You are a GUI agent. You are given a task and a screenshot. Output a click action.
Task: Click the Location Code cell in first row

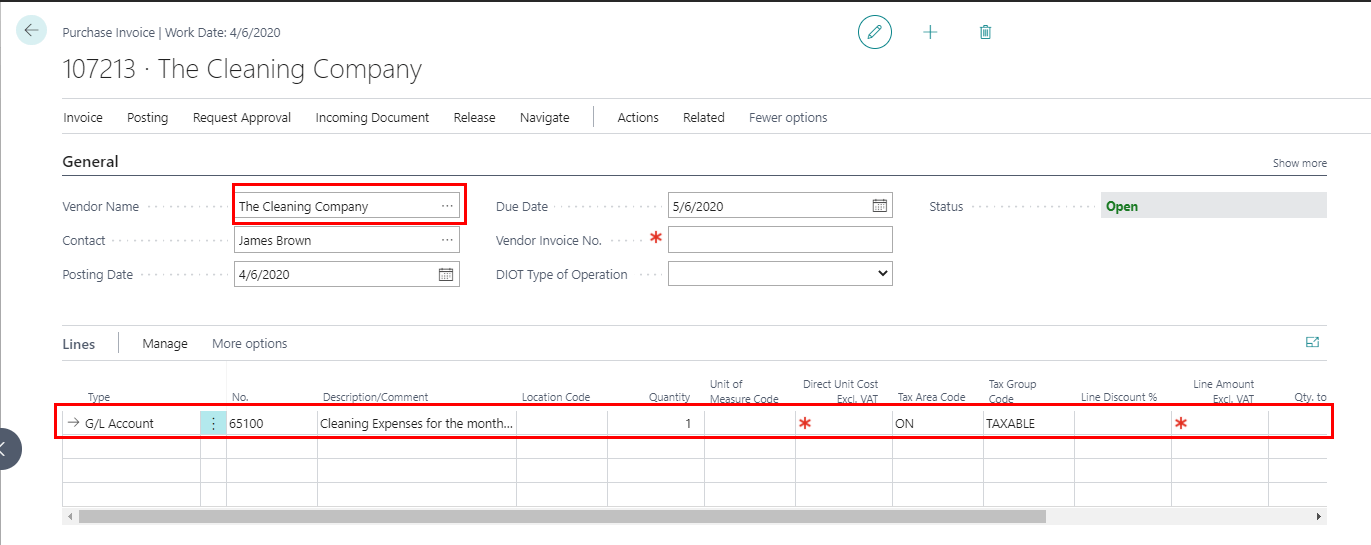point(562,423)
